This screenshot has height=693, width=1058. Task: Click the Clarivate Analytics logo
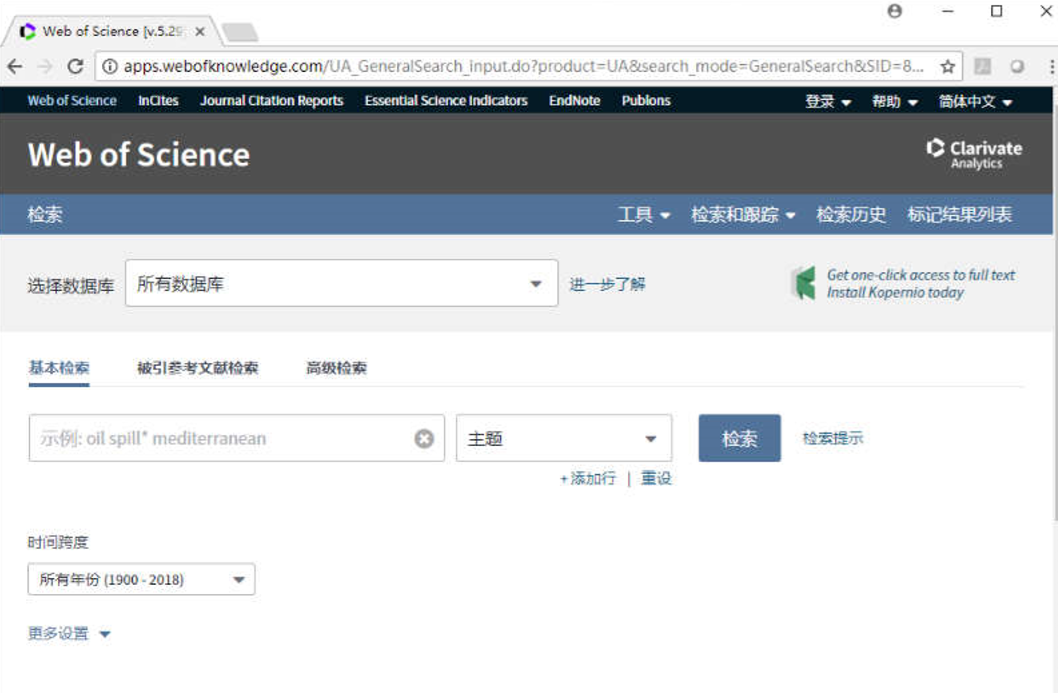click(974, 154)
